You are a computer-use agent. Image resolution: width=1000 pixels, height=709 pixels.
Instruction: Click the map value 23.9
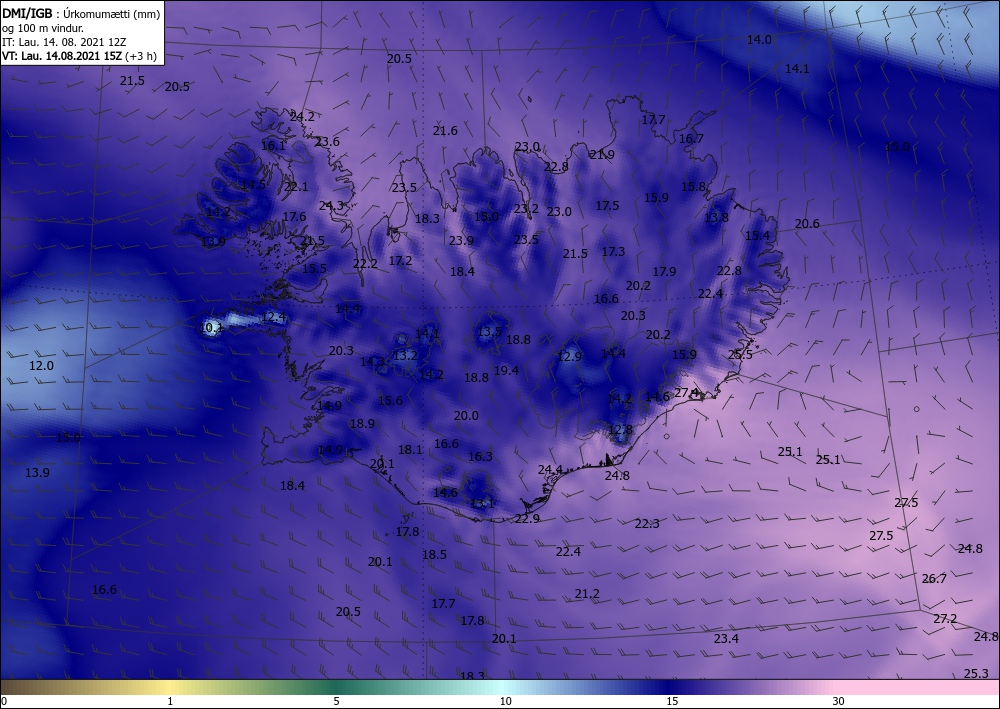pos(461,240)
